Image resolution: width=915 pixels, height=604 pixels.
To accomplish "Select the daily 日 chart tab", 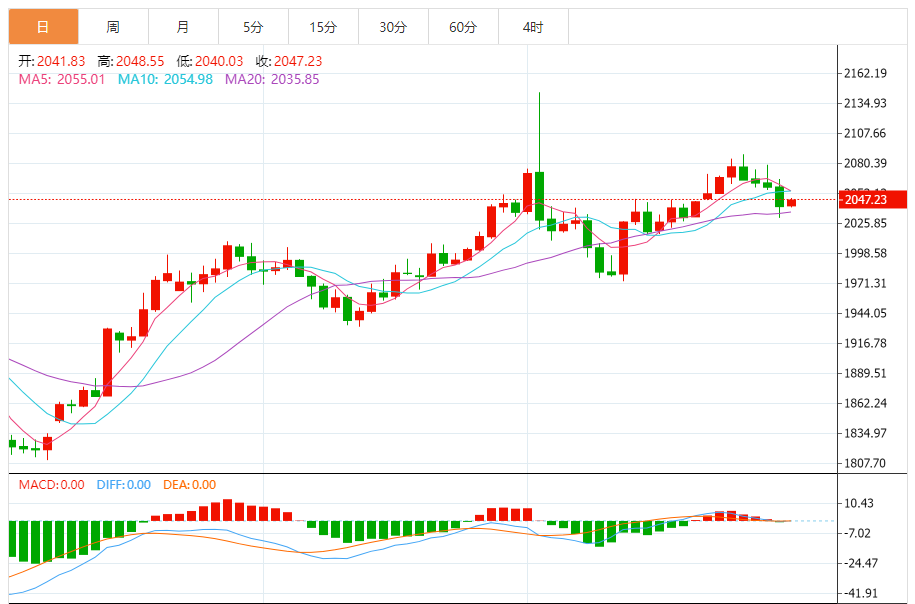I will coord(43,27).
